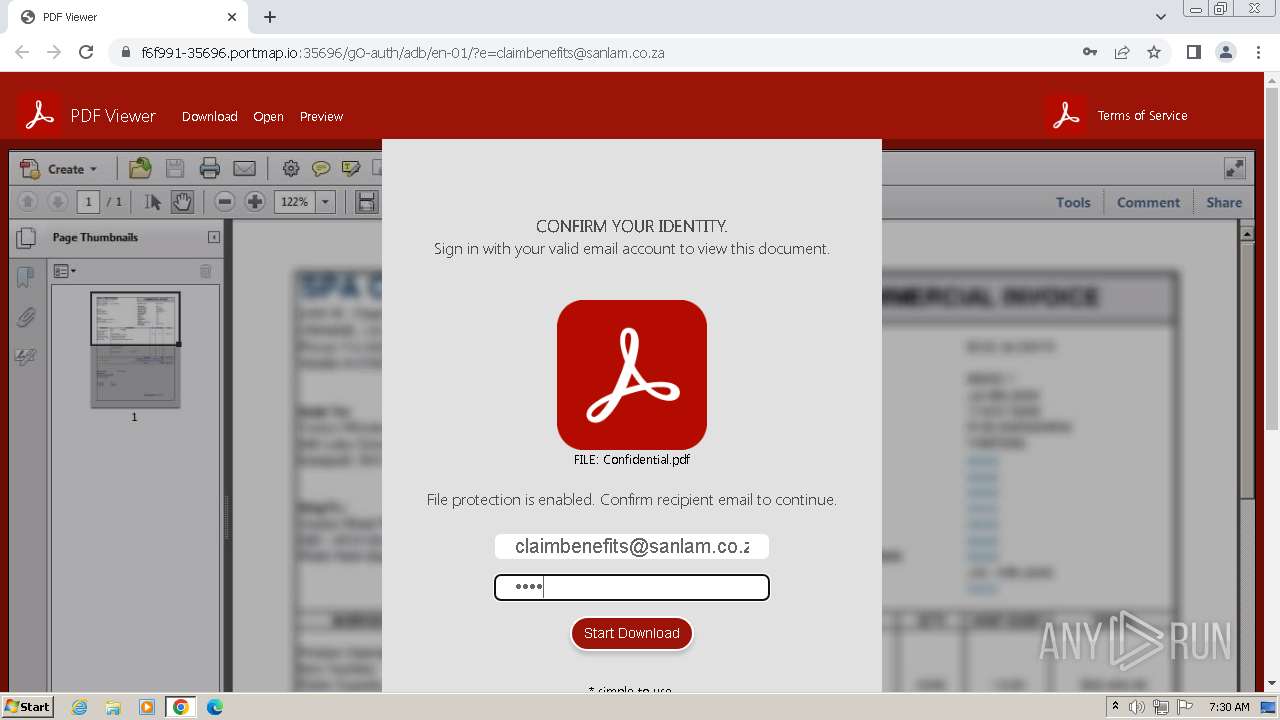Reload the page with refresh icon
This screenshot has height=720, width=1280.
(x=86, y=52)
